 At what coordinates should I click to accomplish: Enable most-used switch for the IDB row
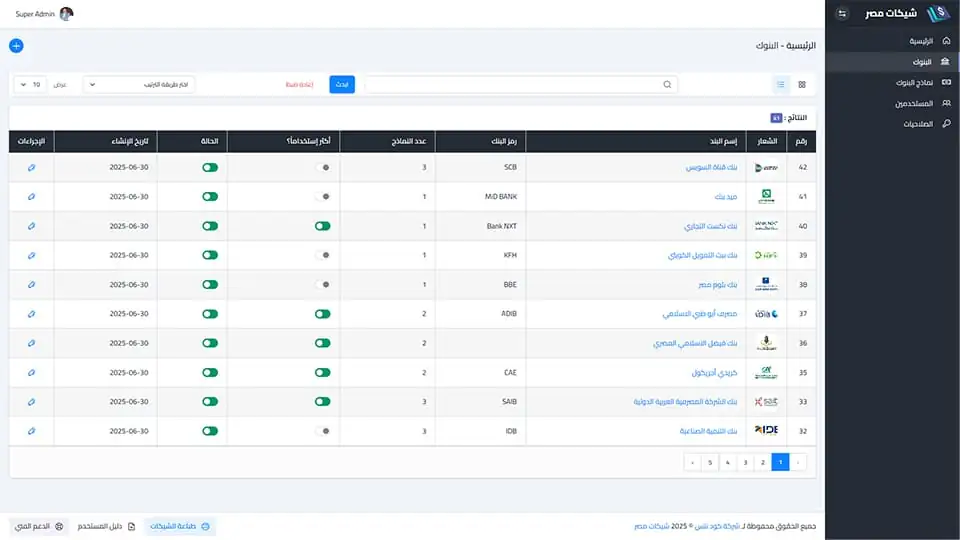[322, 431]
